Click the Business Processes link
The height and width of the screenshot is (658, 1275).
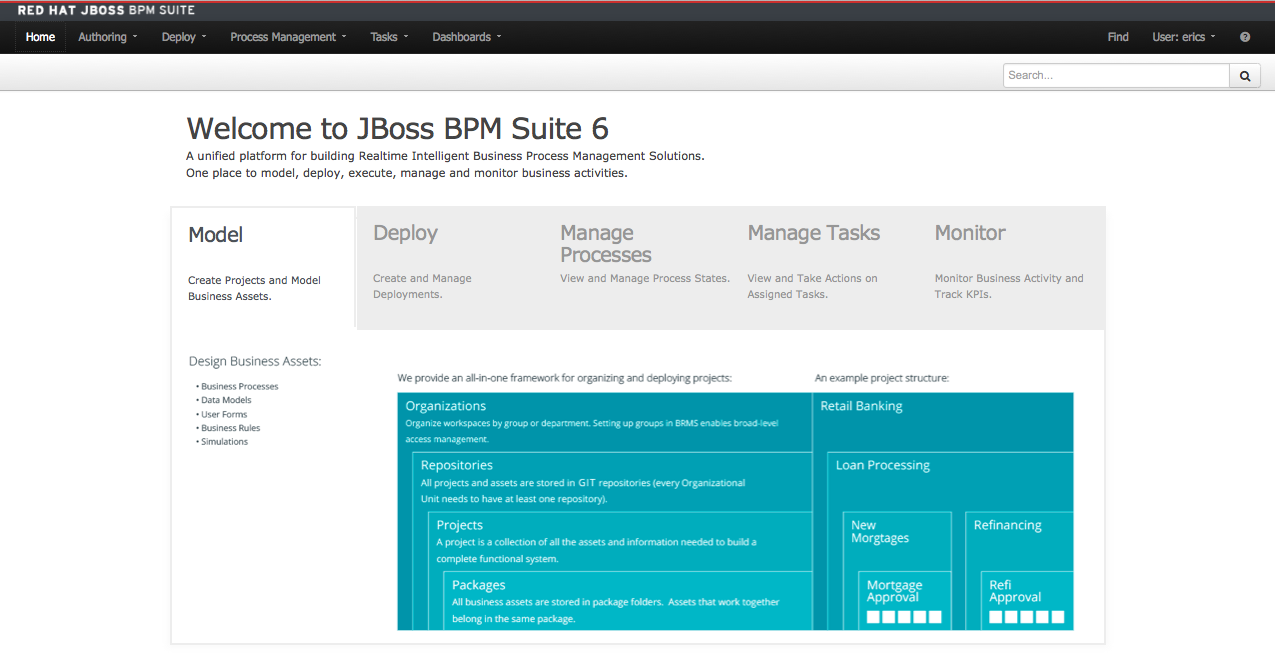coord(240,386)
